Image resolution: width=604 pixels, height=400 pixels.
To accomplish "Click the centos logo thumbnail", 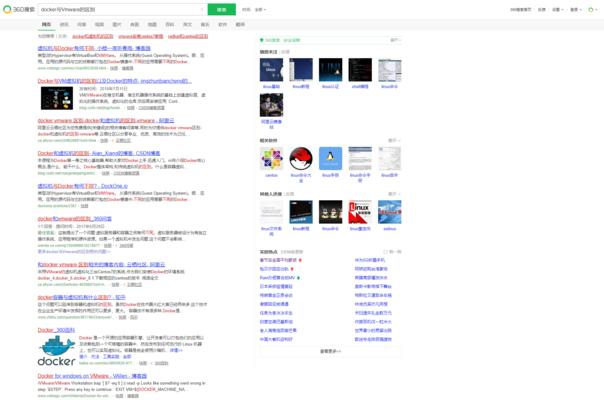I will pos(272,158).
